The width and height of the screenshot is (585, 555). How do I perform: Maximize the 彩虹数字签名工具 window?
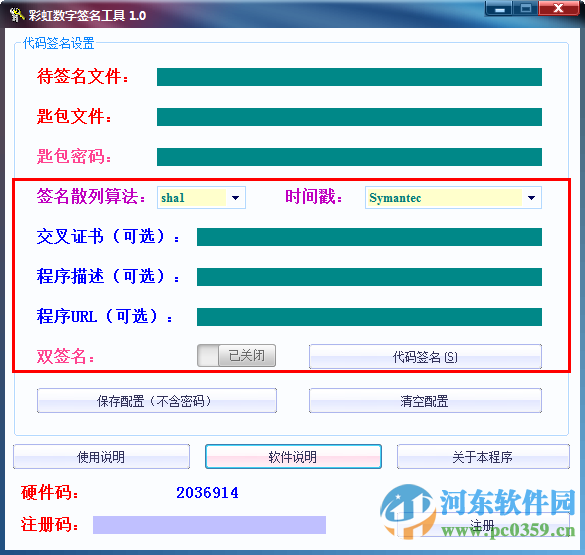point(526,8)
